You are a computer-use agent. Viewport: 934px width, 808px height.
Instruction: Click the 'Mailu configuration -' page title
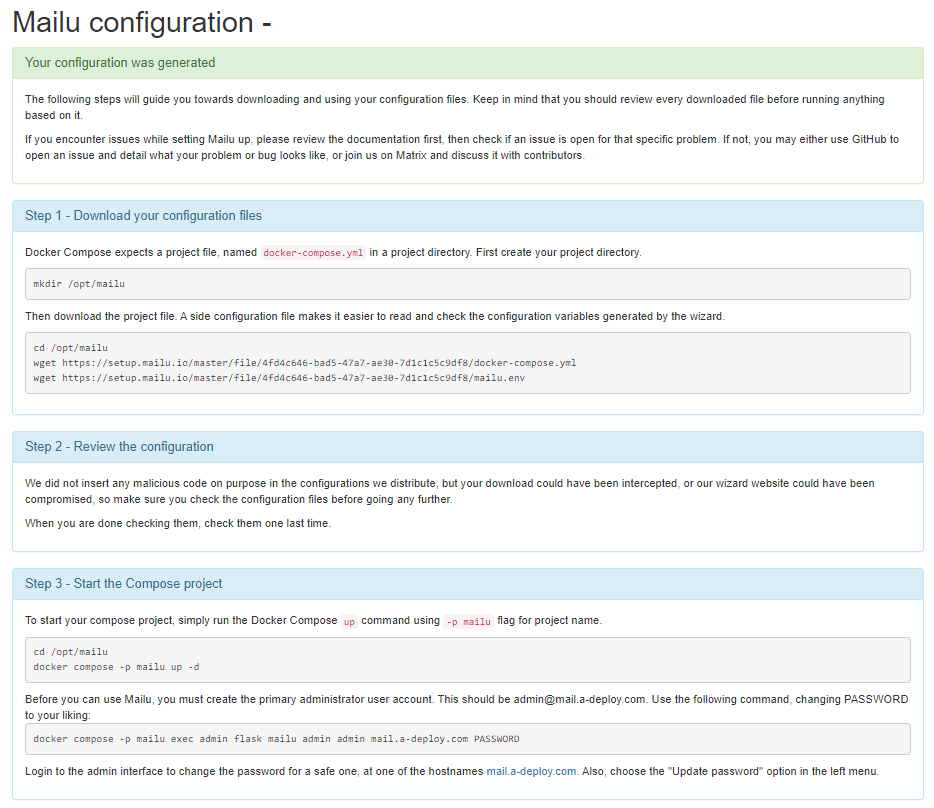142,23
